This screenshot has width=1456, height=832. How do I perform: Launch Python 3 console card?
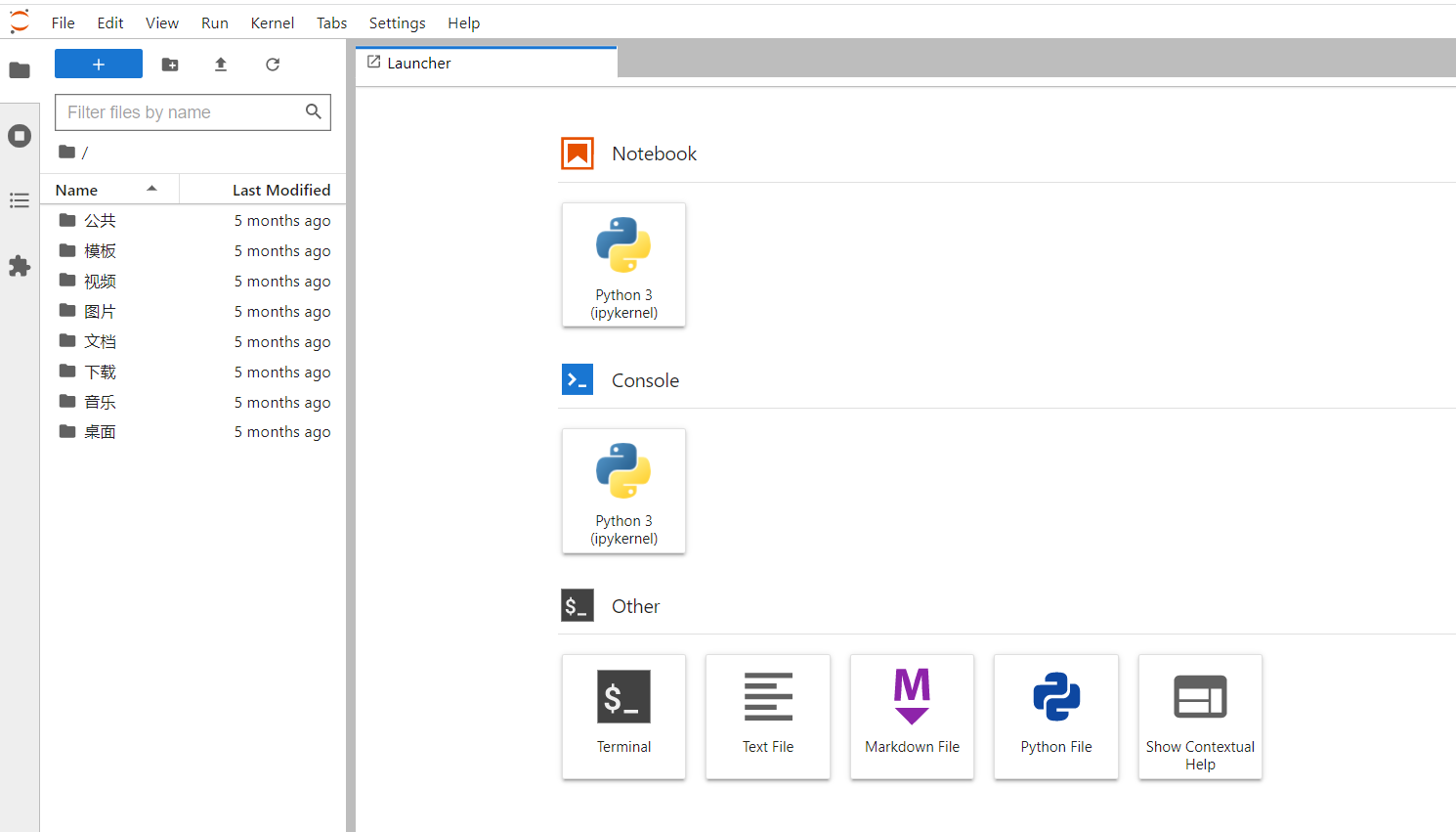point(624,491)
